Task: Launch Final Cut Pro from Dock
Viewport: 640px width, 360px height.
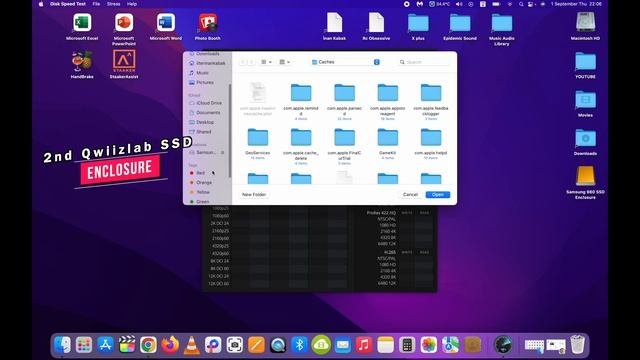Action: (x=127, y=345)
